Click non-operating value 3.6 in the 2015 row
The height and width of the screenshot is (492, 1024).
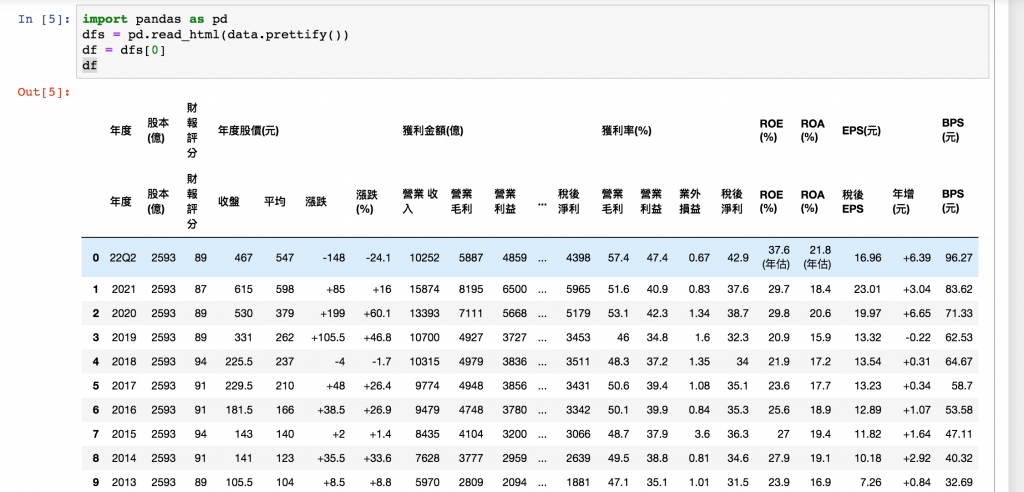tap(703, 434)
